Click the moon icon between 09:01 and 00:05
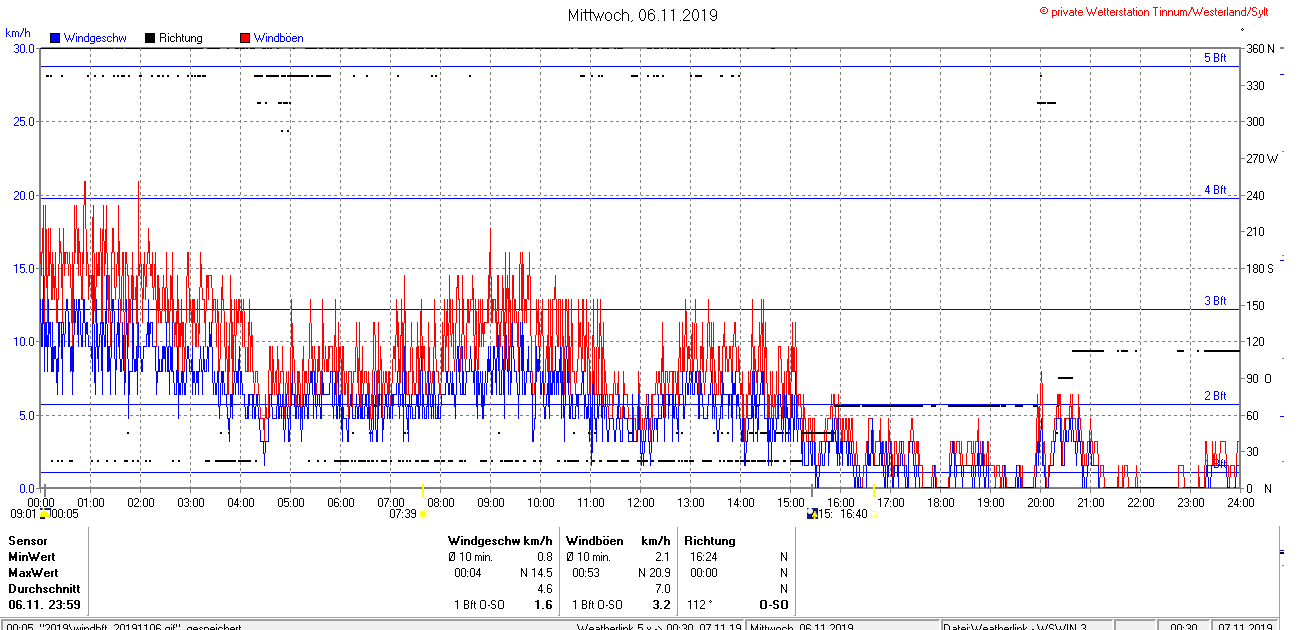This screenshot has height=630, width=1310. [x=44, y=514]
